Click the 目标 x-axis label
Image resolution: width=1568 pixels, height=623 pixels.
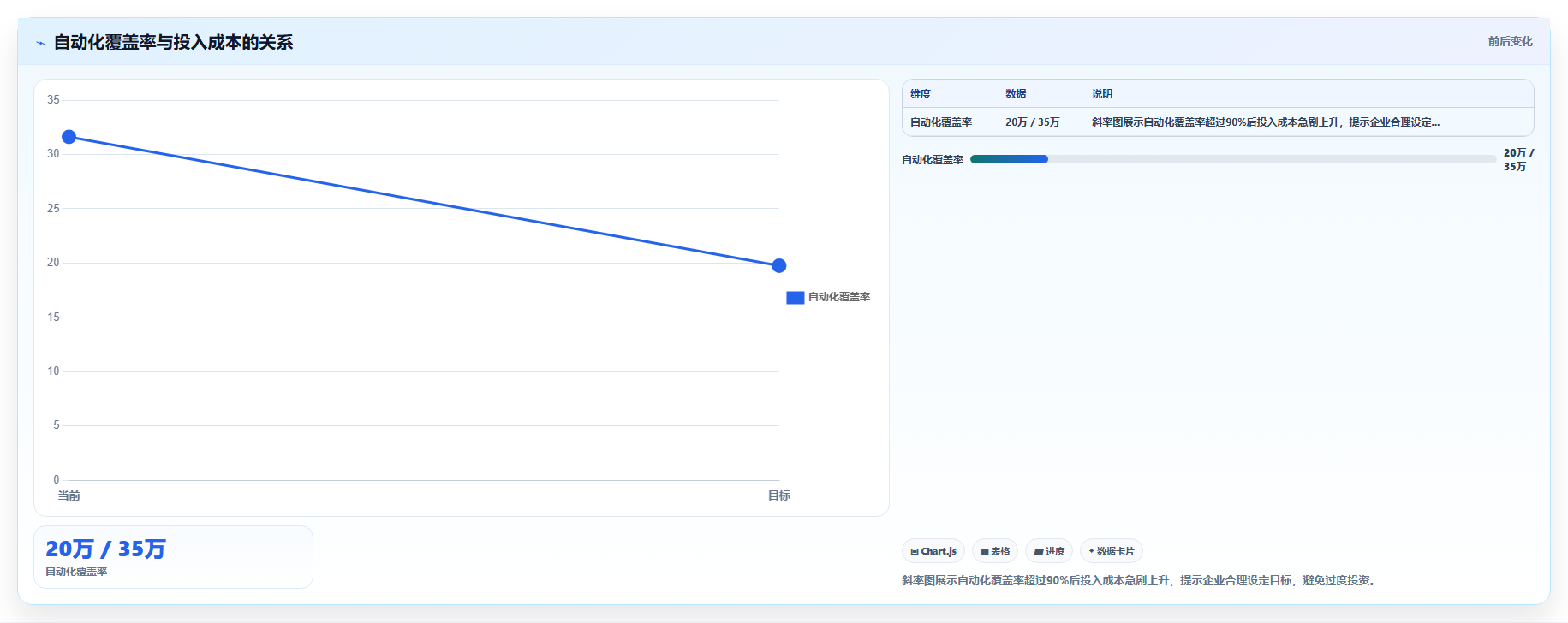pos(778,495)
